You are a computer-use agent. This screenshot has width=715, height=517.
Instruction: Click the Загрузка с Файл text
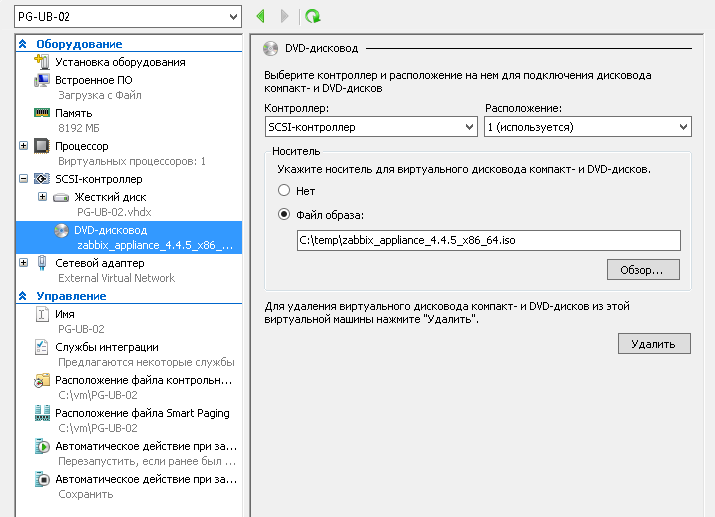point(100,95)
